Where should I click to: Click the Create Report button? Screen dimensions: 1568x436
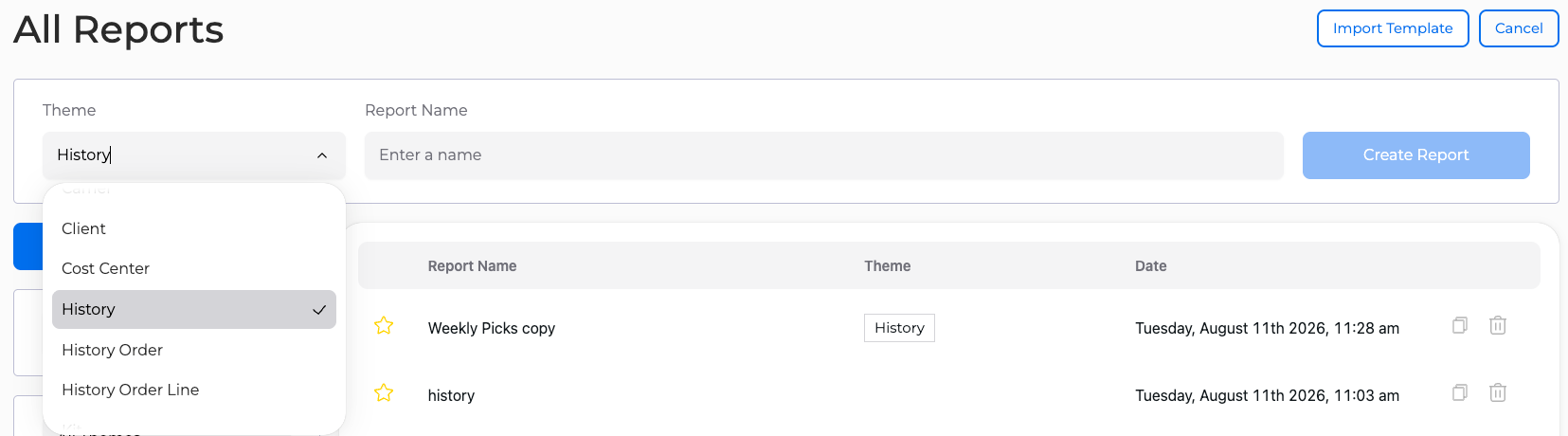coord(1416,155)
